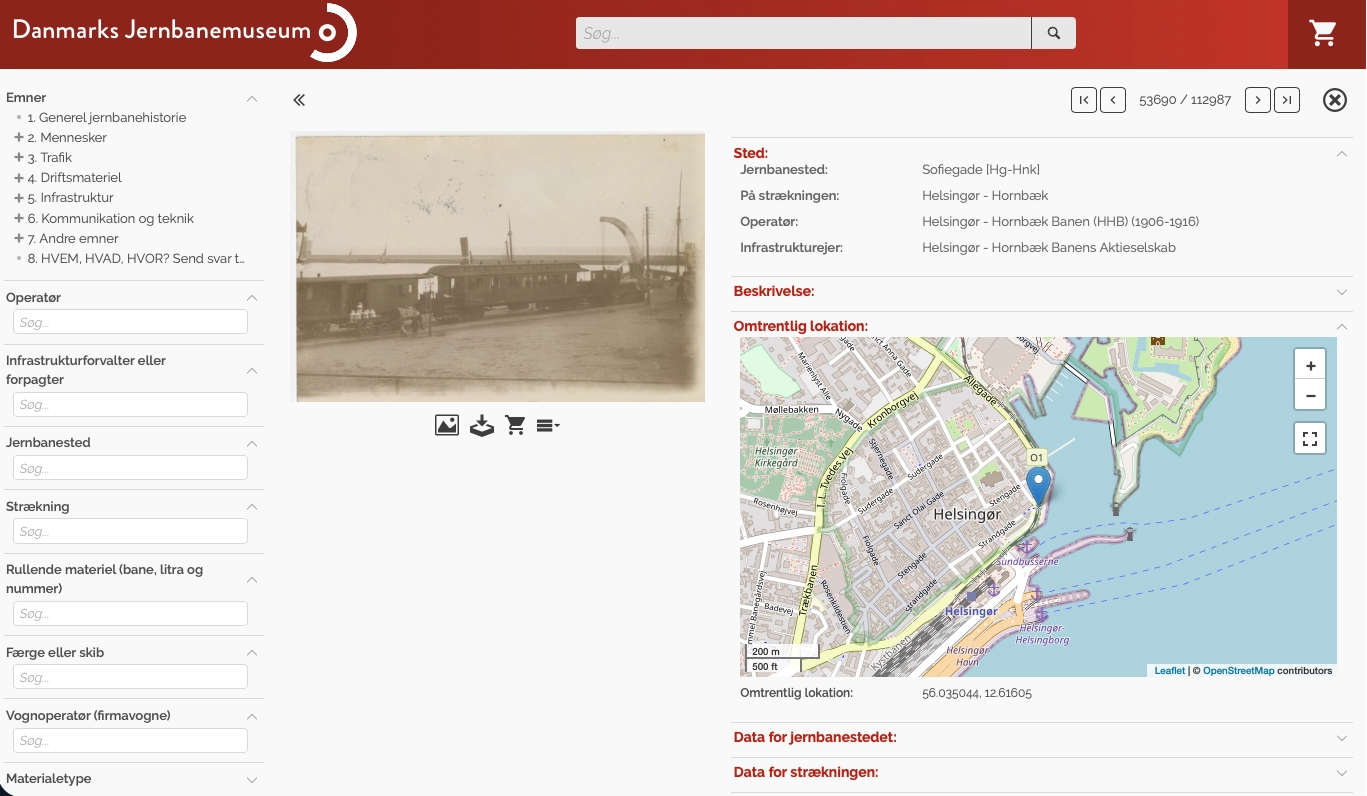The height and width of the screenshot is (796, 1367).
Task: Click the blue map location marker
Action: pos(1039,486)
